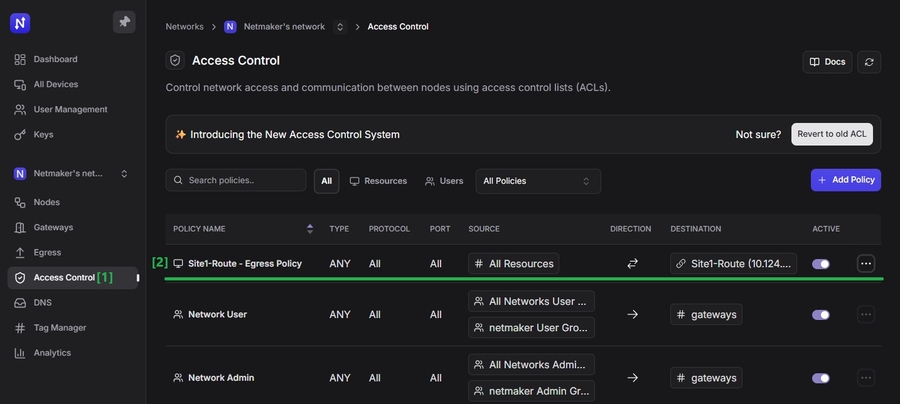Screen dimensions: 900x404
Task: Toggle the Network Admin policy active switch
Action: coord(821,378)
